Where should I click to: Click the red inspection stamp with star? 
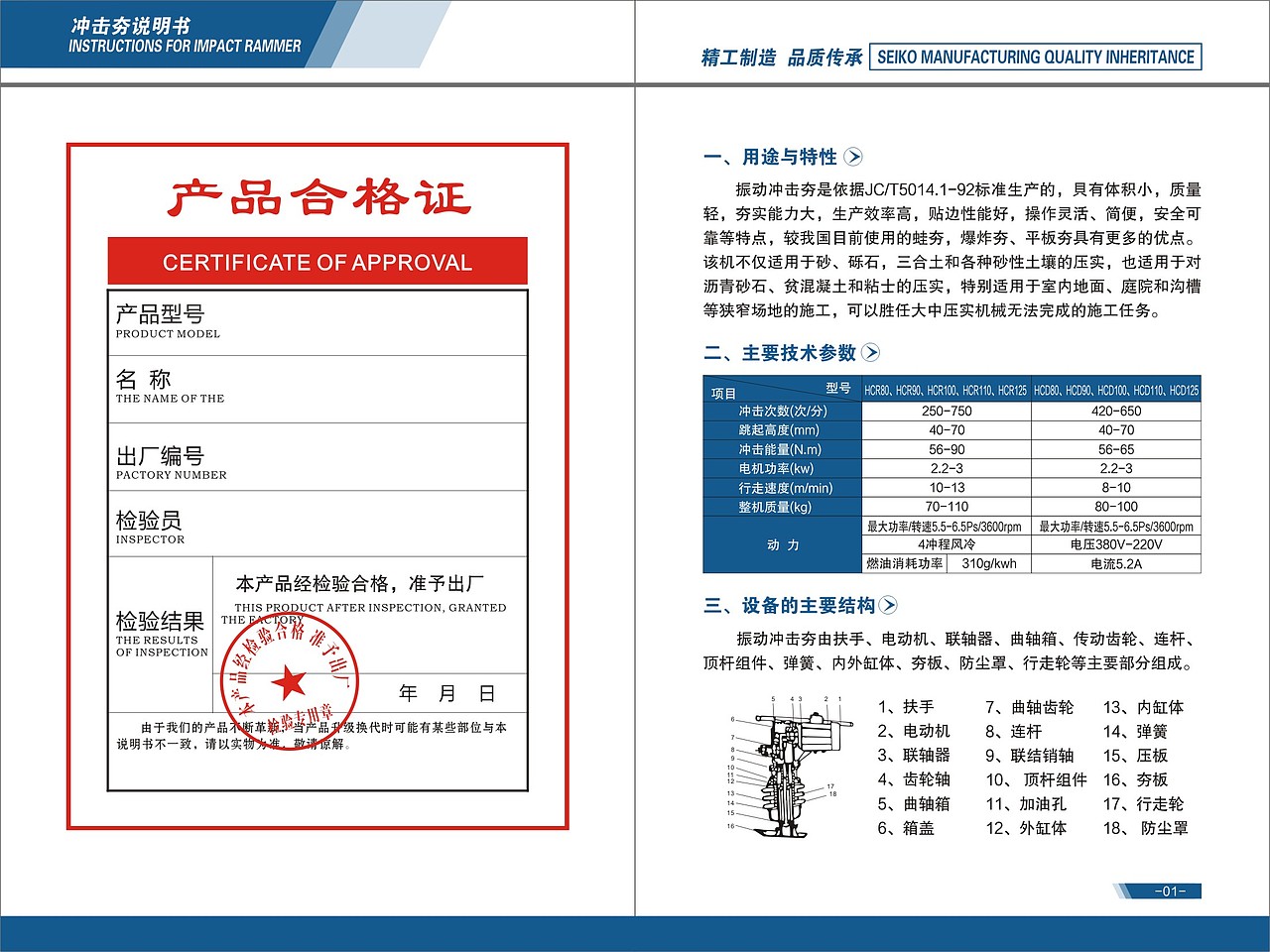point(288,684)
